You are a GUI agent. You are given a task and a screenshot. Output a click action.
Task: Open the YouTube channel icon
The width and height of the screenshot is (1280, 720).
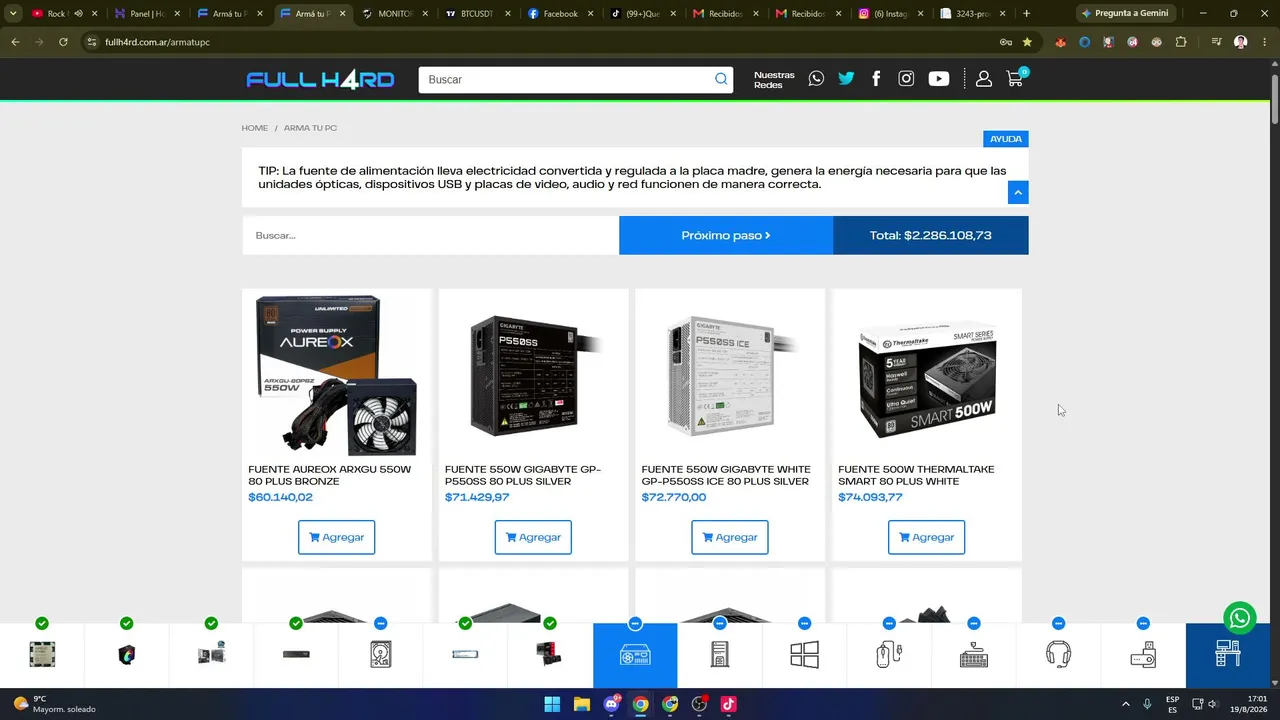[x=938, y=79]
